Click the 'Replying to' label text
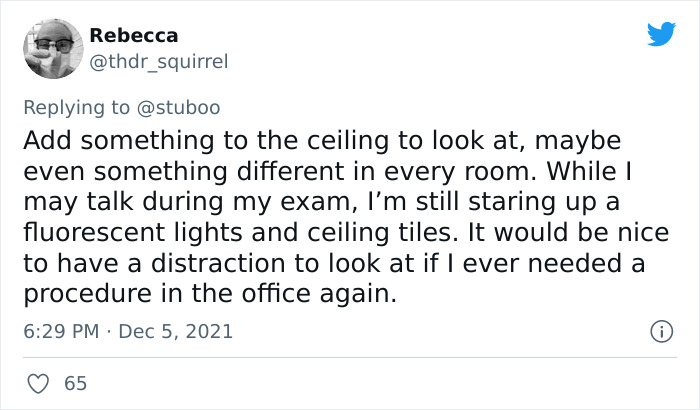700x410 pixels. click(x=75, y=106)
